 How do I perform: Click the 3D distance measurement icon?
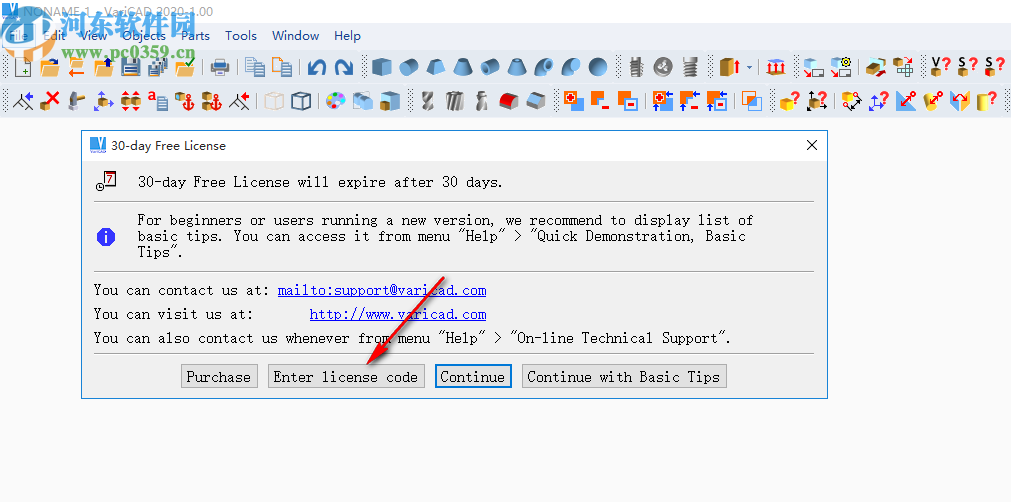pos(852,101)
